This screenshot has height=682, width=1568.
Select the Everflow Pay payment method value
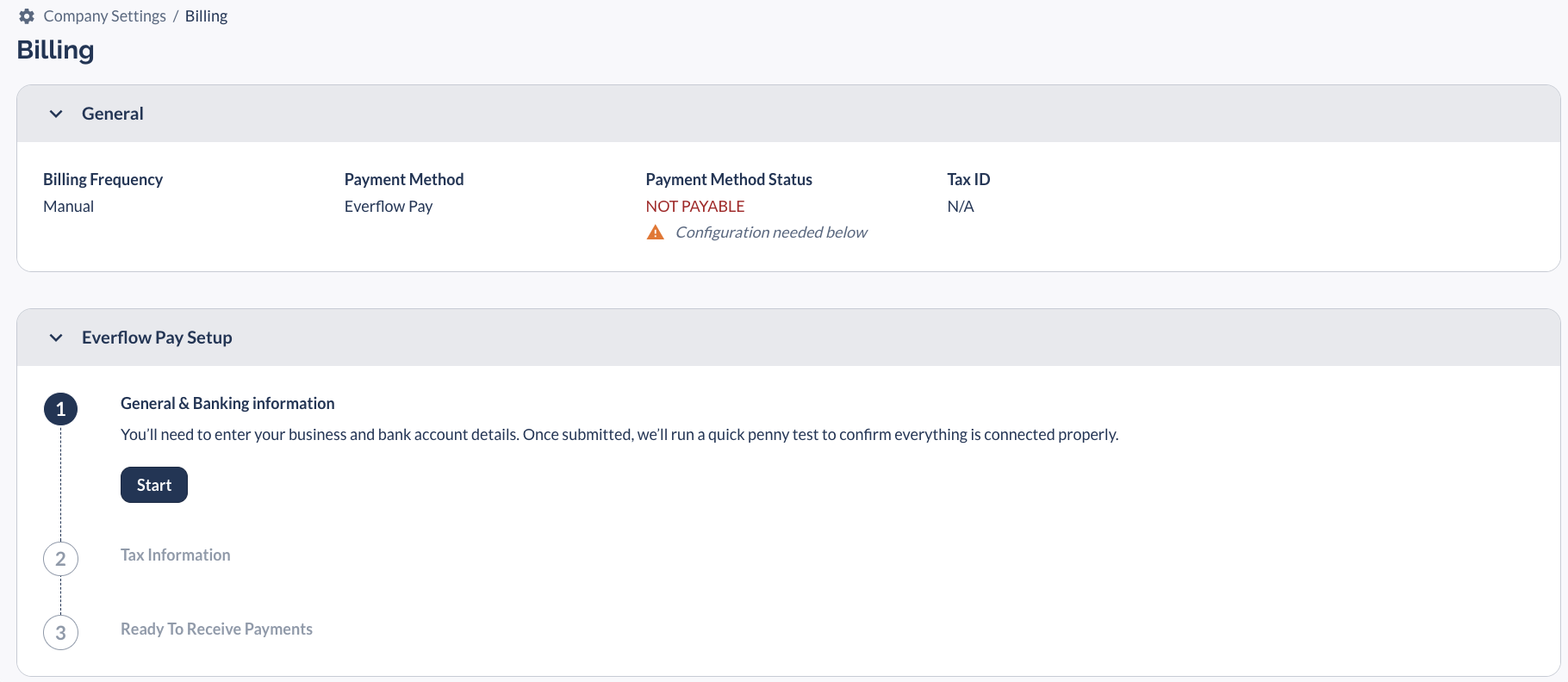[x=389, y=206]
